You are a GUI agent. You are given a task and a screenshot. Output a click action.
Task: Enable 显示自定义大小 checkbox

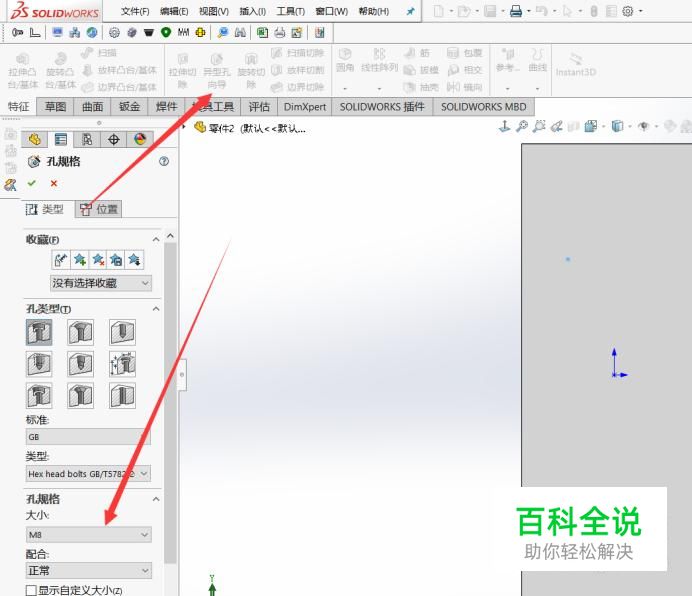[31, 590]
